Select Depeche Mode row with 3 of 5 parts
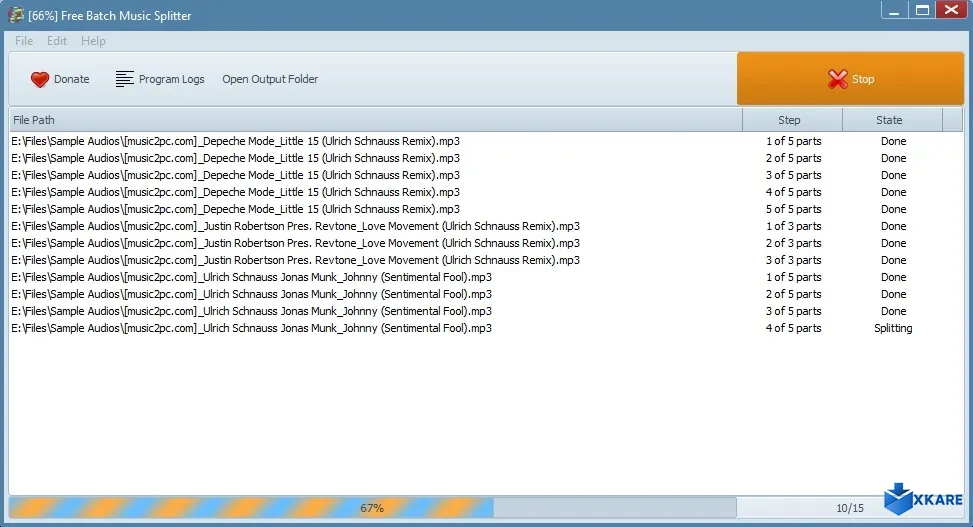 [x=486, y=175]
